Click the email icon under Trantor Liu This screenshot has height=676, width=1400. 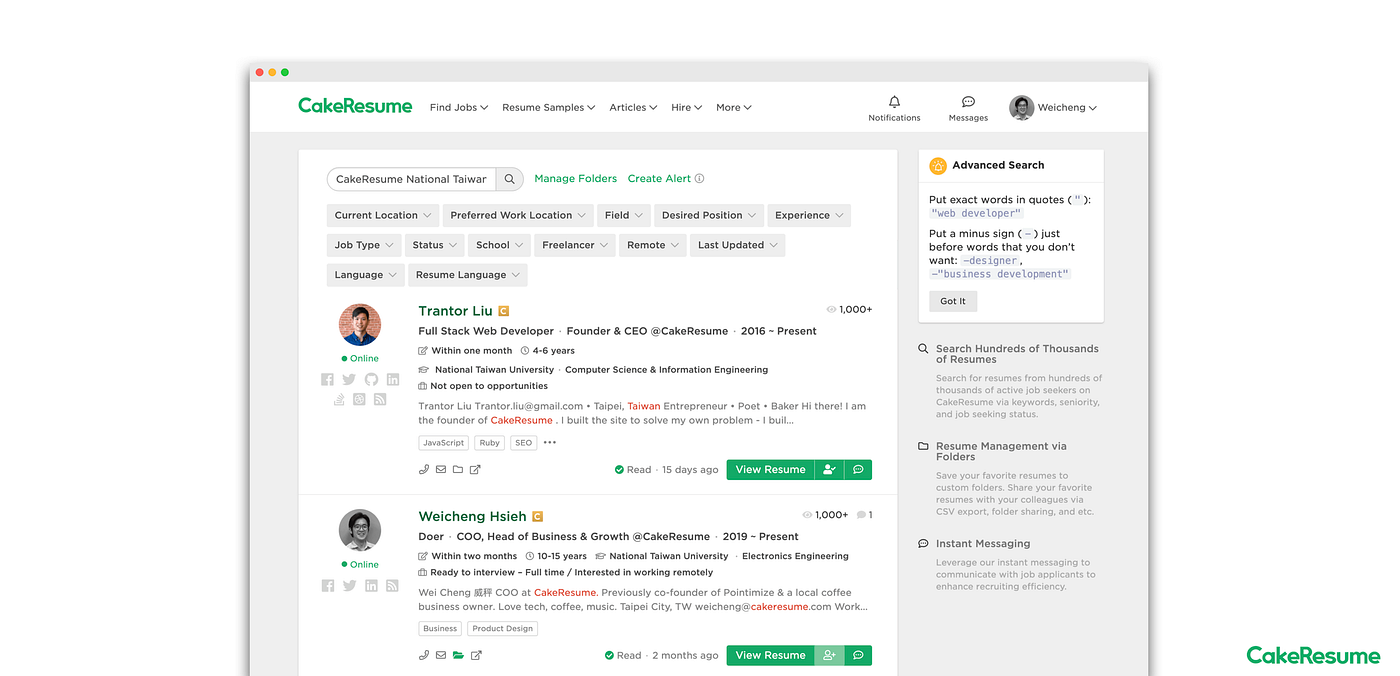(441, 470)
